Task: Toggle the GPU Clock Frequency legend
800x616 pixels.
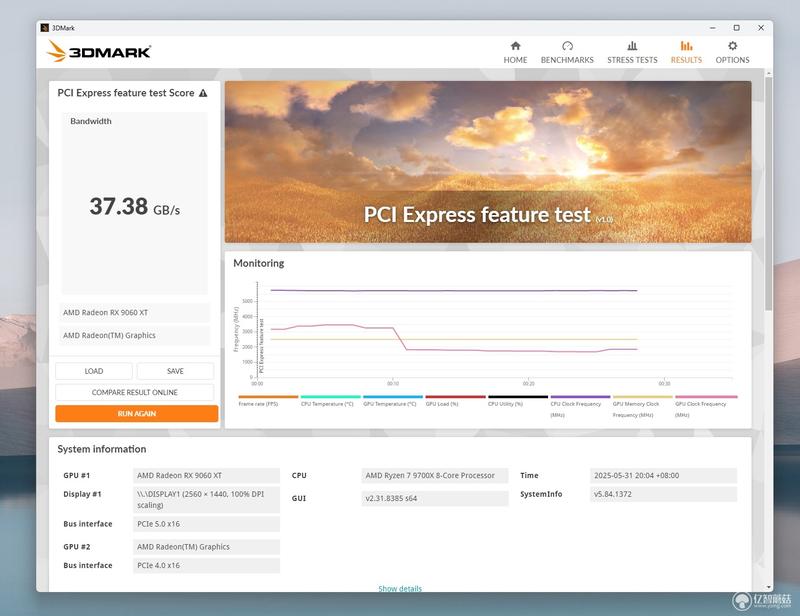Action: 706,406
